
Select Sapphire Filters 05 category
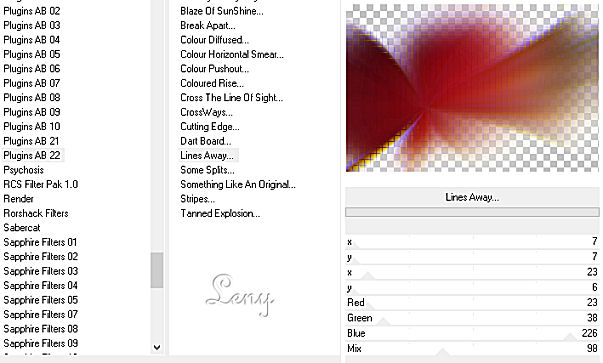coord(41,300)
